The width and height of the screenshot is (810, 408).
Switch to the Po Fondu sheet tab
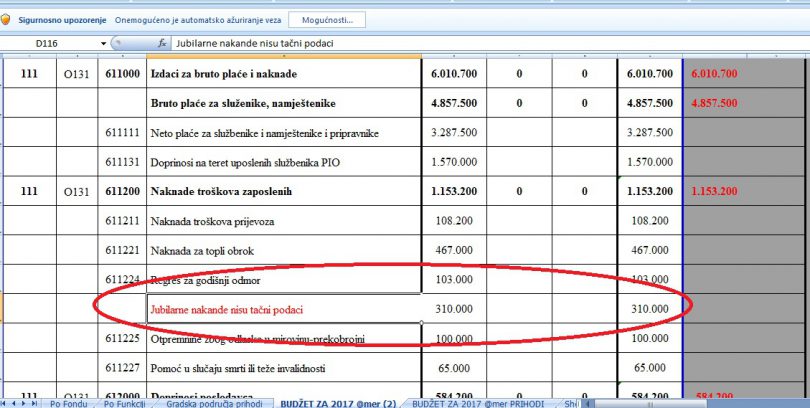[x=68, y=402]
